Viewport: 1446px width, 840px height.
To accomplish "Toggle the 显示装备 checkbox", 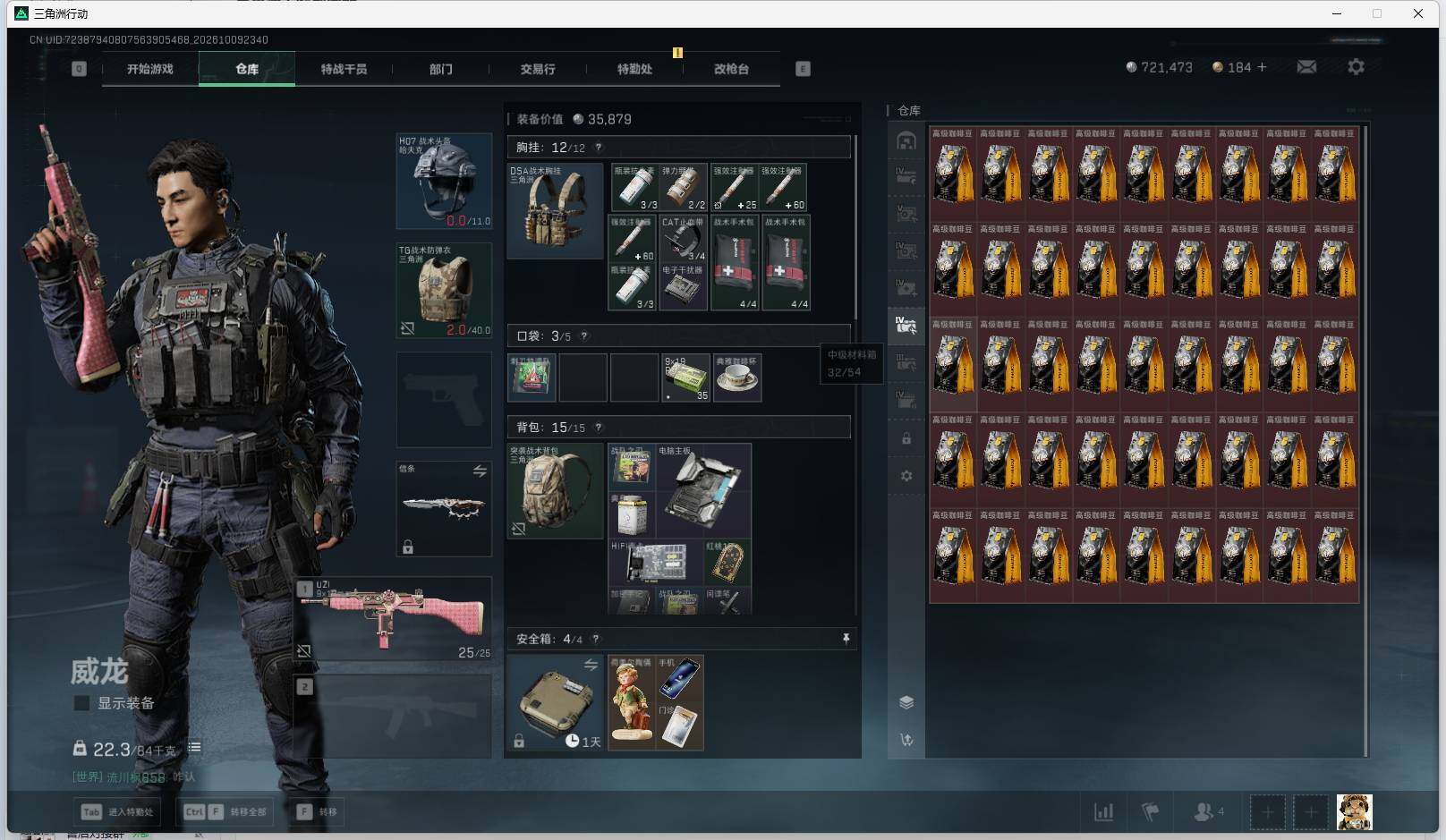I will tap(81, 703).
